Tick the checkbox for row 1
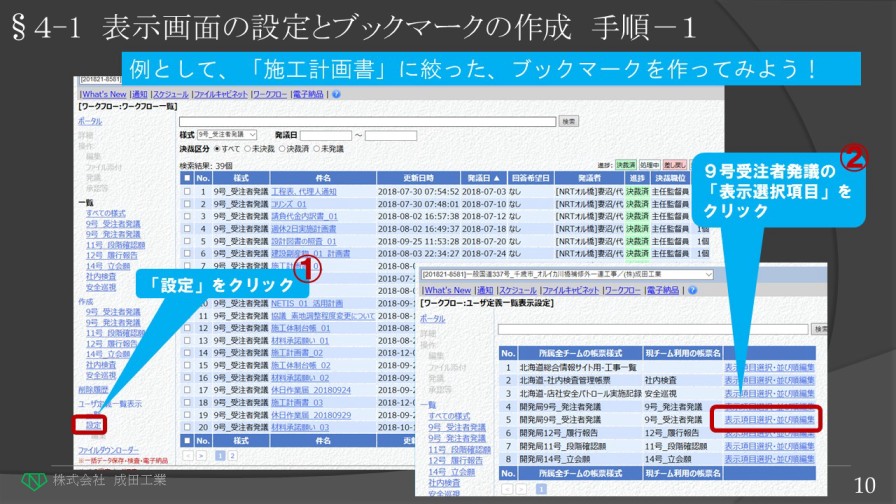 pos(186,191)
